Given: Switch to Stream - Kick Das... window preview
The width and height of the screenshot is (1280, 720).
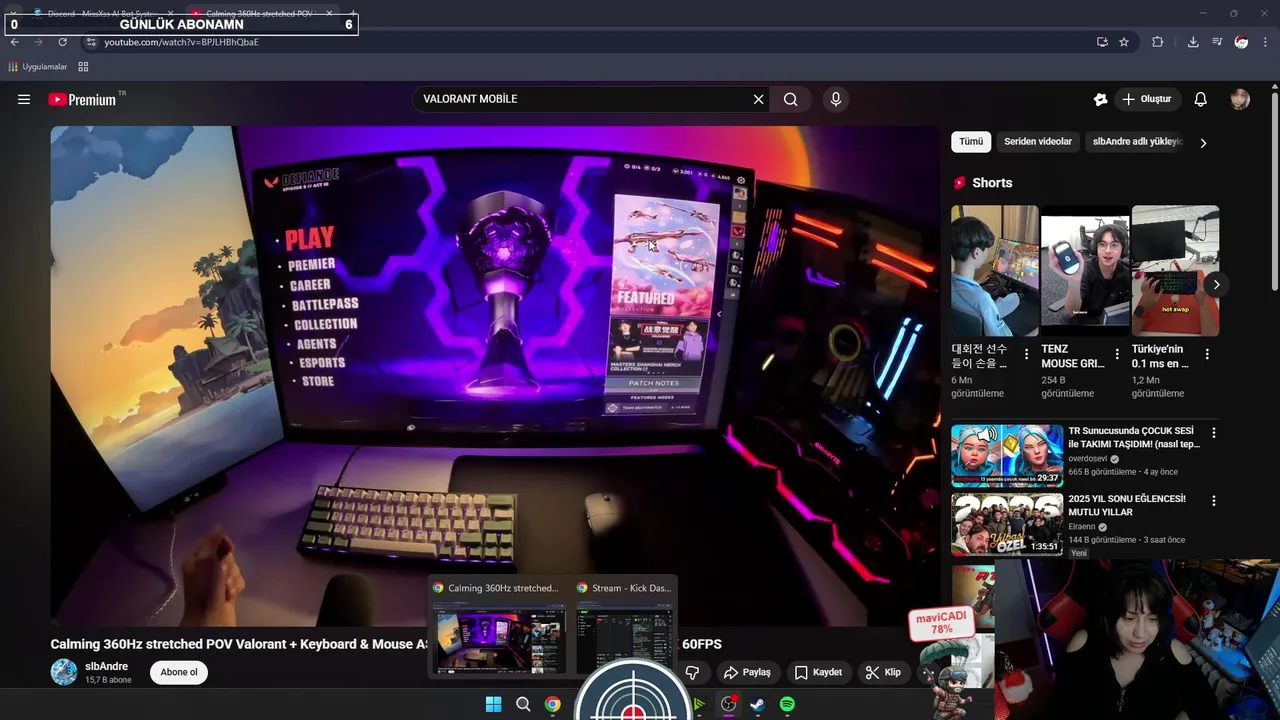Looking at the screenshot, I should (x=624, y=626).
